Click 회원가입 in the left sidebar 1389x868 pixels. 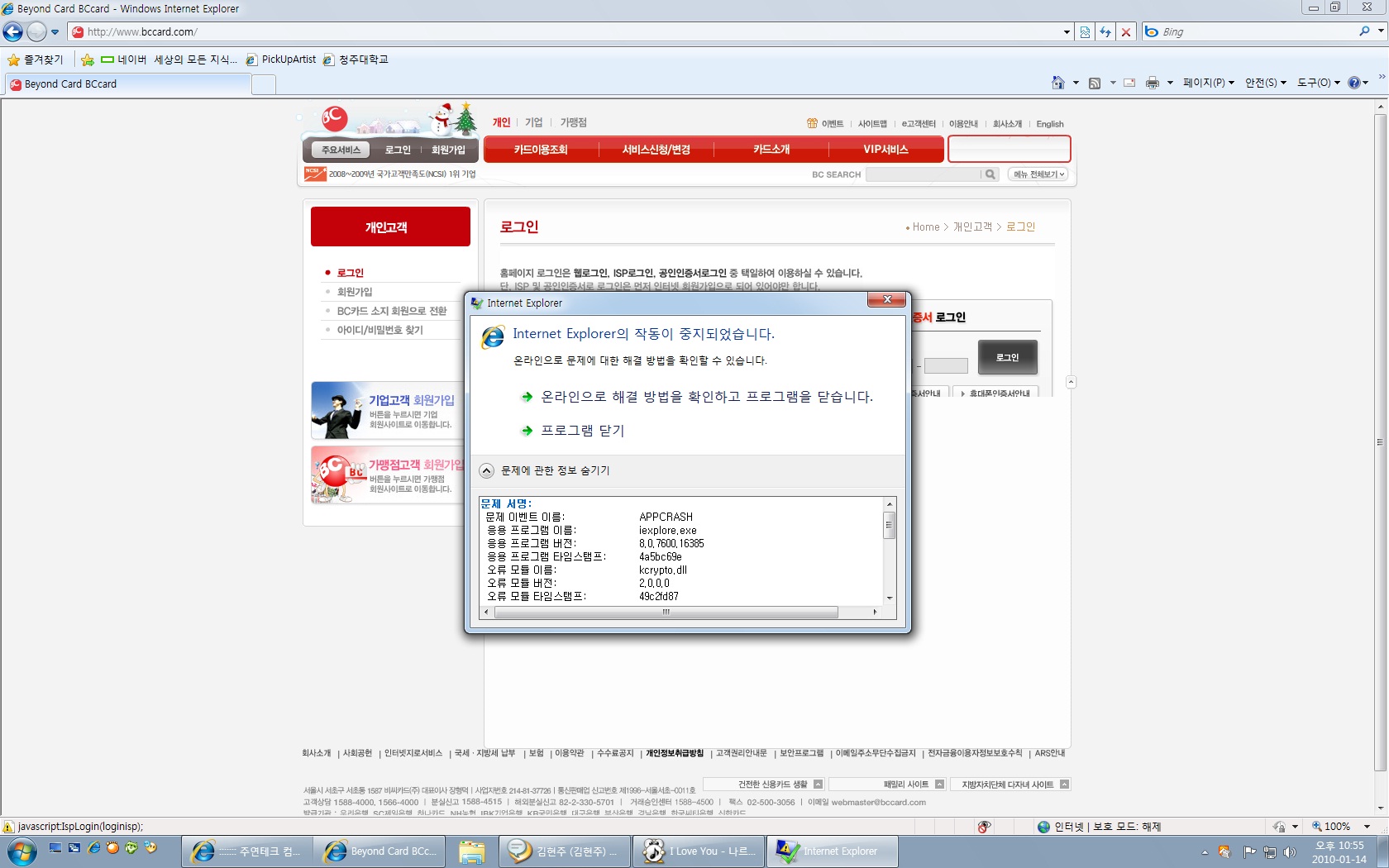tap(355, 292)
